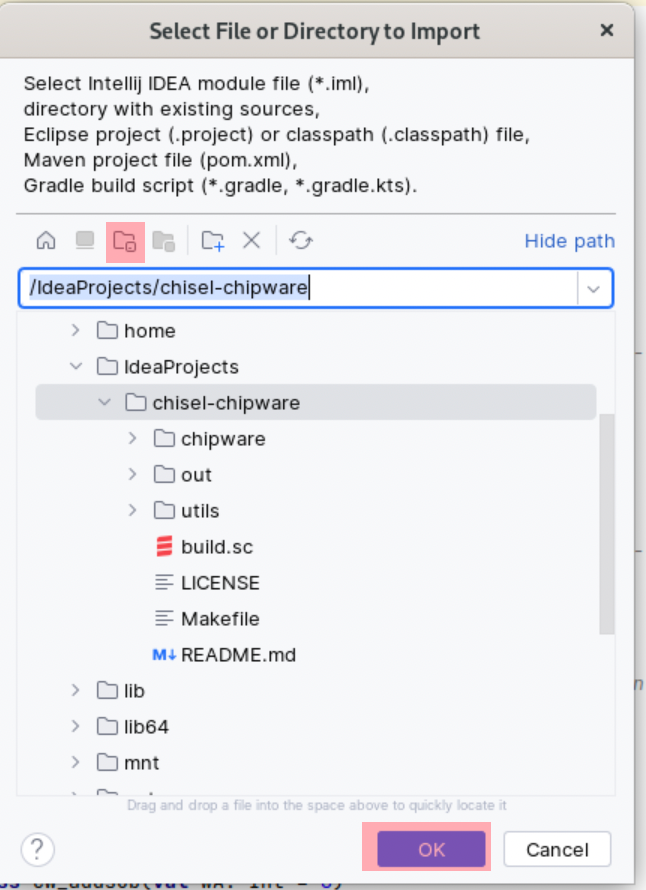Image resolution: width=646 pixels, height=890 pixels.
Task: Expand the lib folder
Action: (75, 690)
